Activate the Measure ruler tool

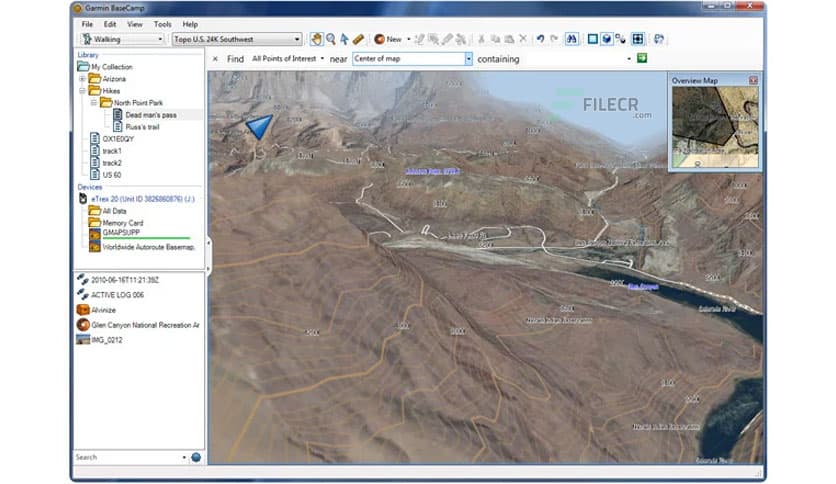(358, 39)
